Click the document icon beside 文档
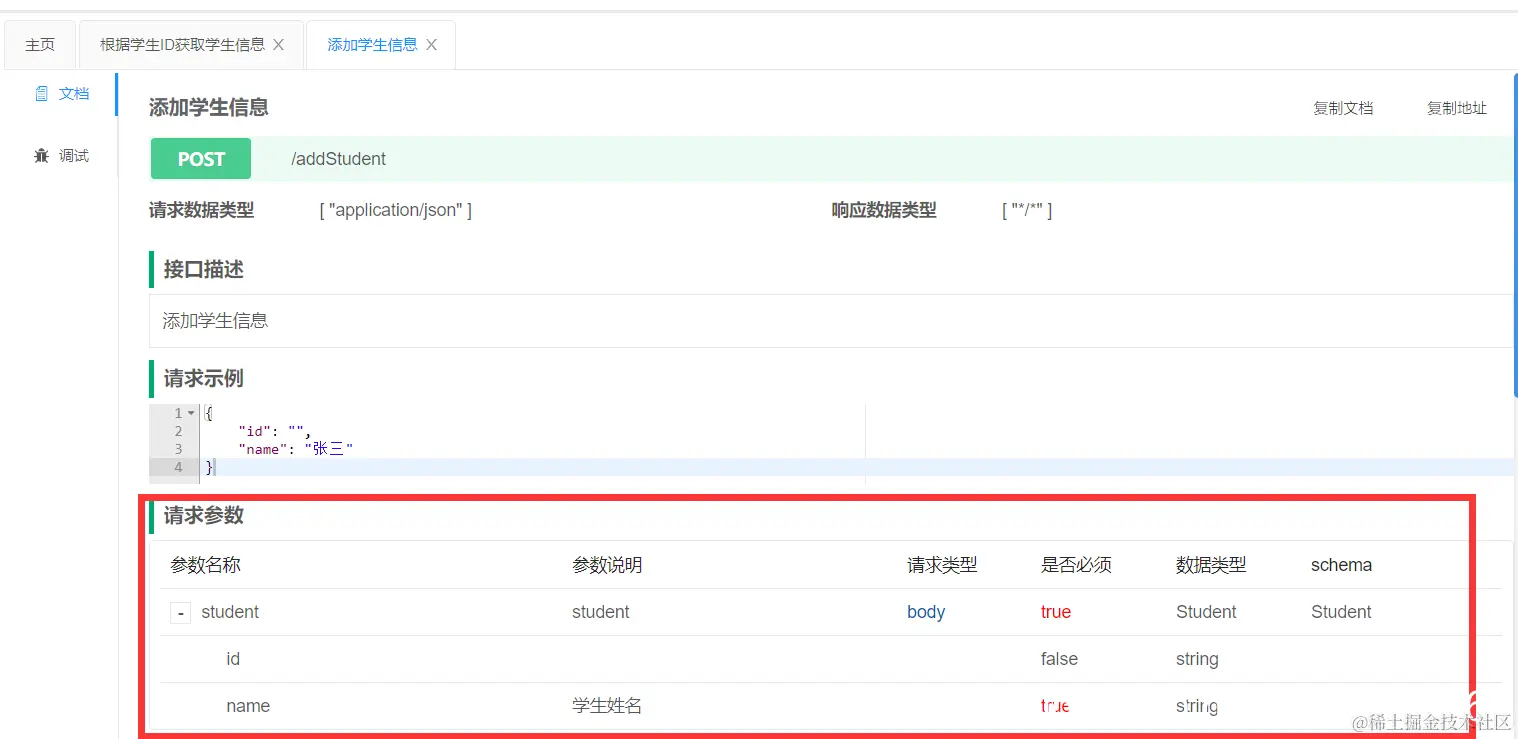The height and width of the screenshot is (739, 1518). 42,94
